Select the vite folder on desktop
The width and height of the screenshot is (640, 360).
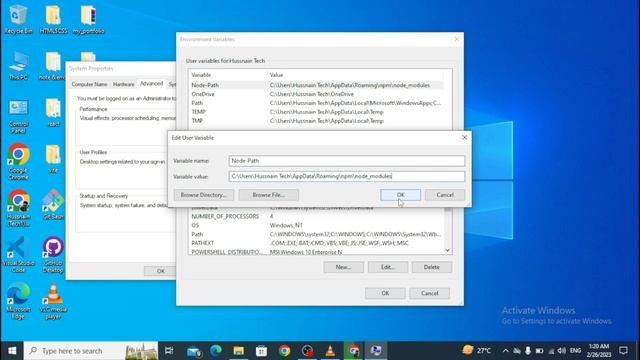point(53,159)
